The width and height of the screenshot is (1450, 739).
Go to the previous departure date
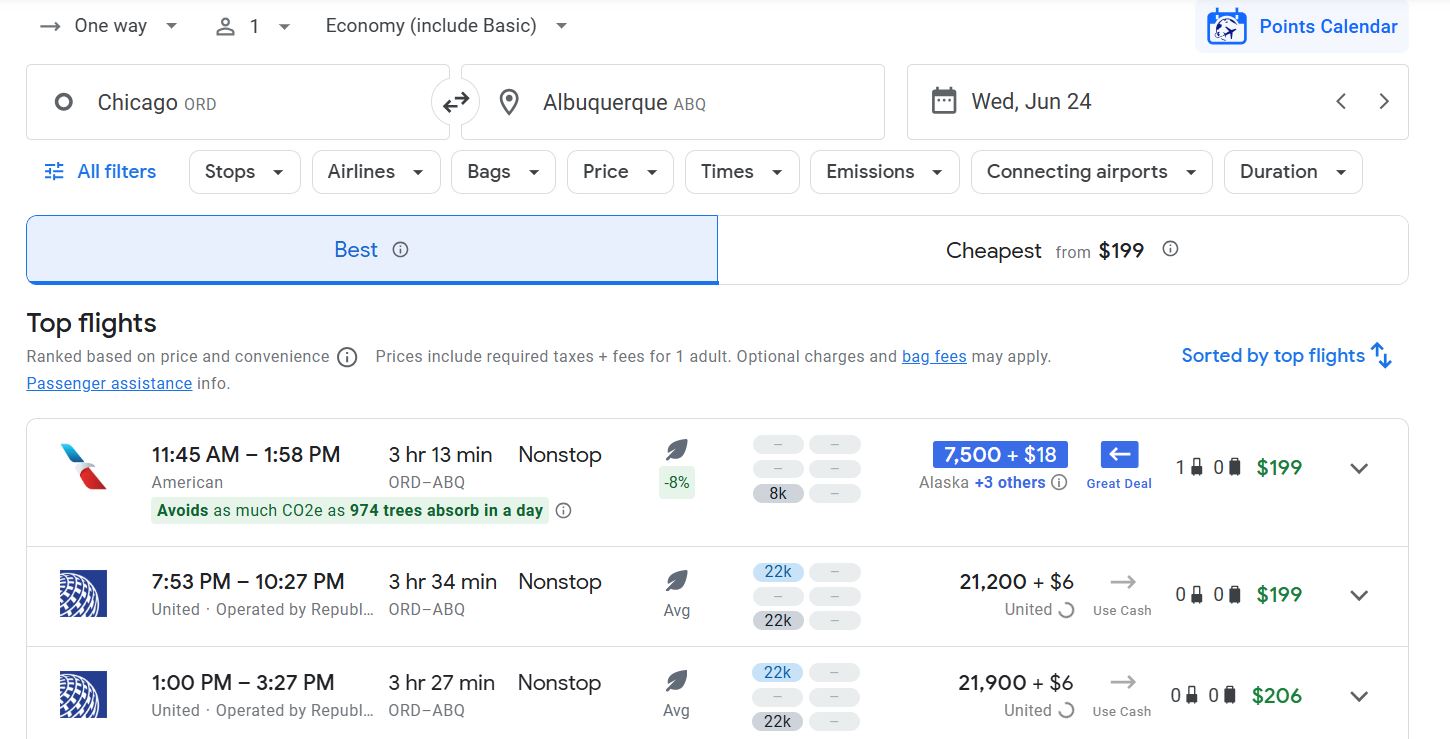tap(1341, 101)
